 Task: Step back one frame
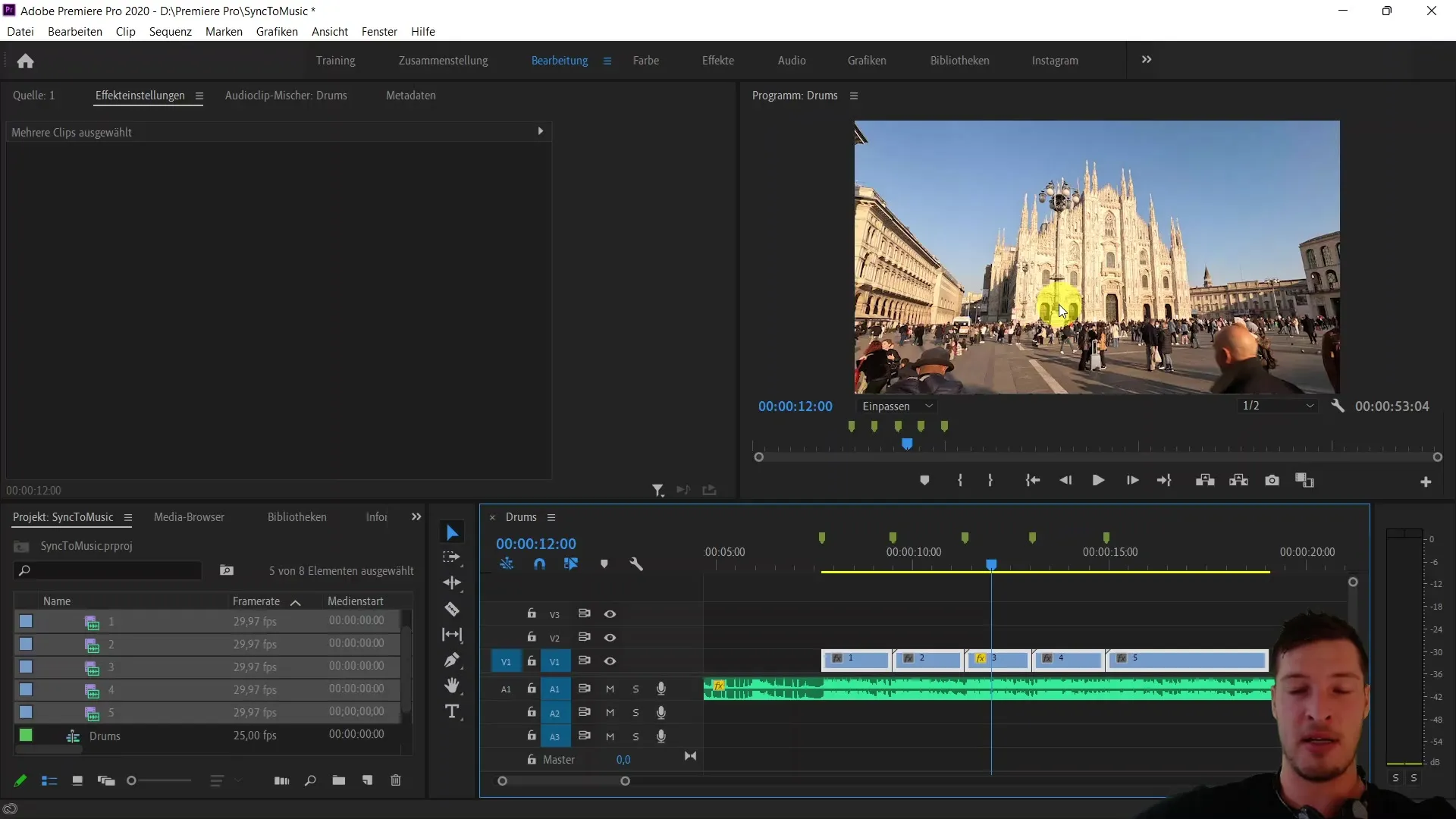pyautogui.click(x=1065, y=481)
